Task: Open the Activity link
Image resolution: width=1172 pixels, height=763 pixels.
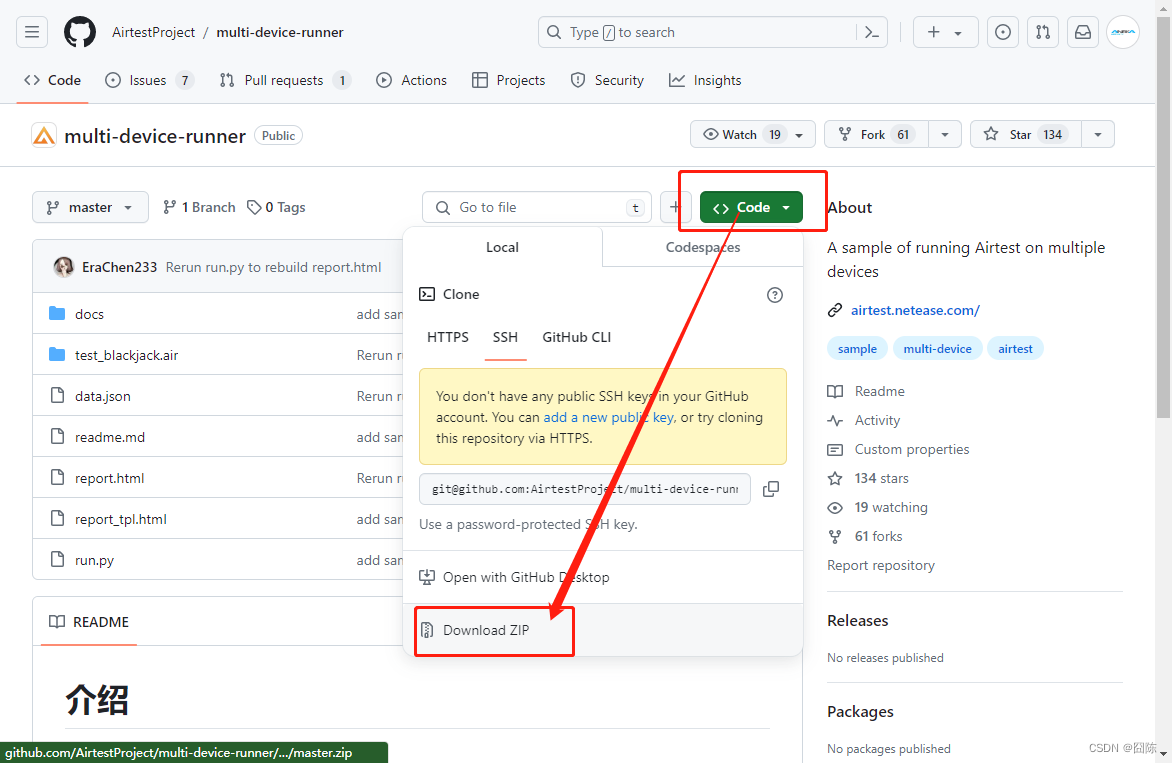Action: point(864,420)
